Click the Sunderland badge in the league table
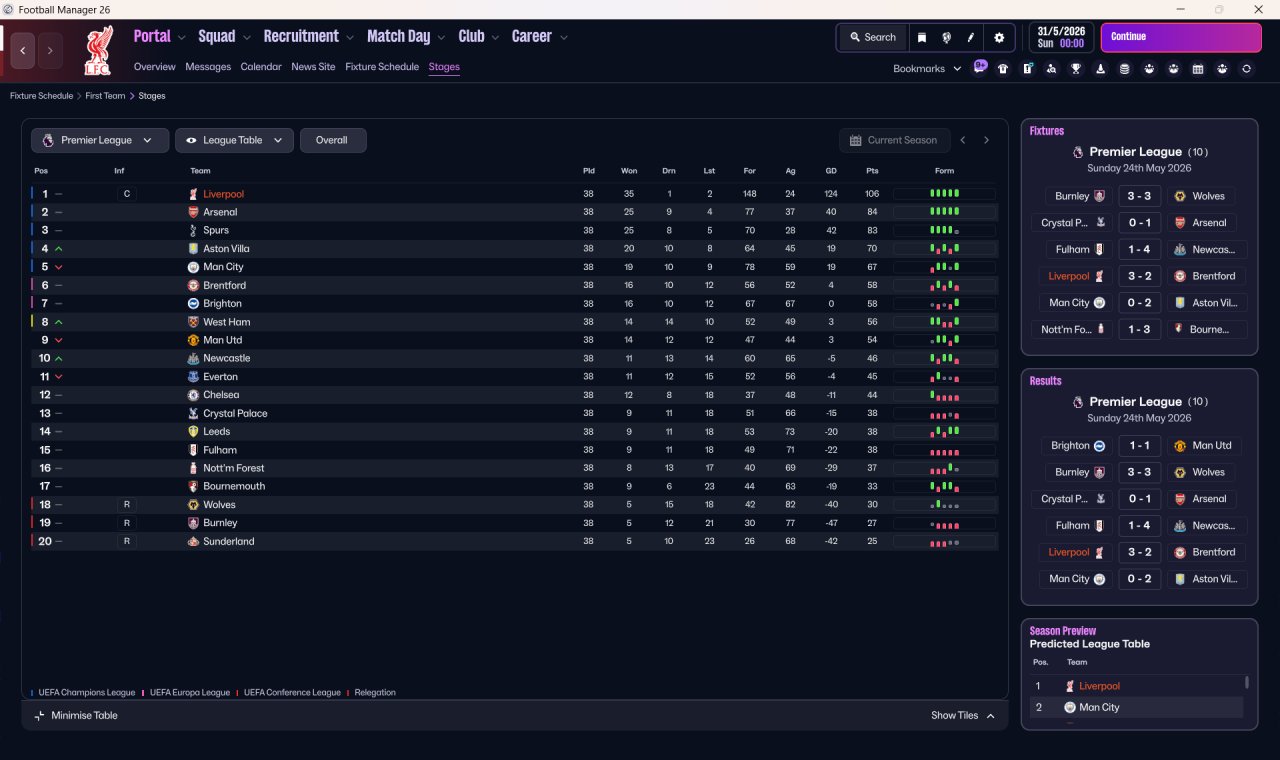 click(194, 541)
